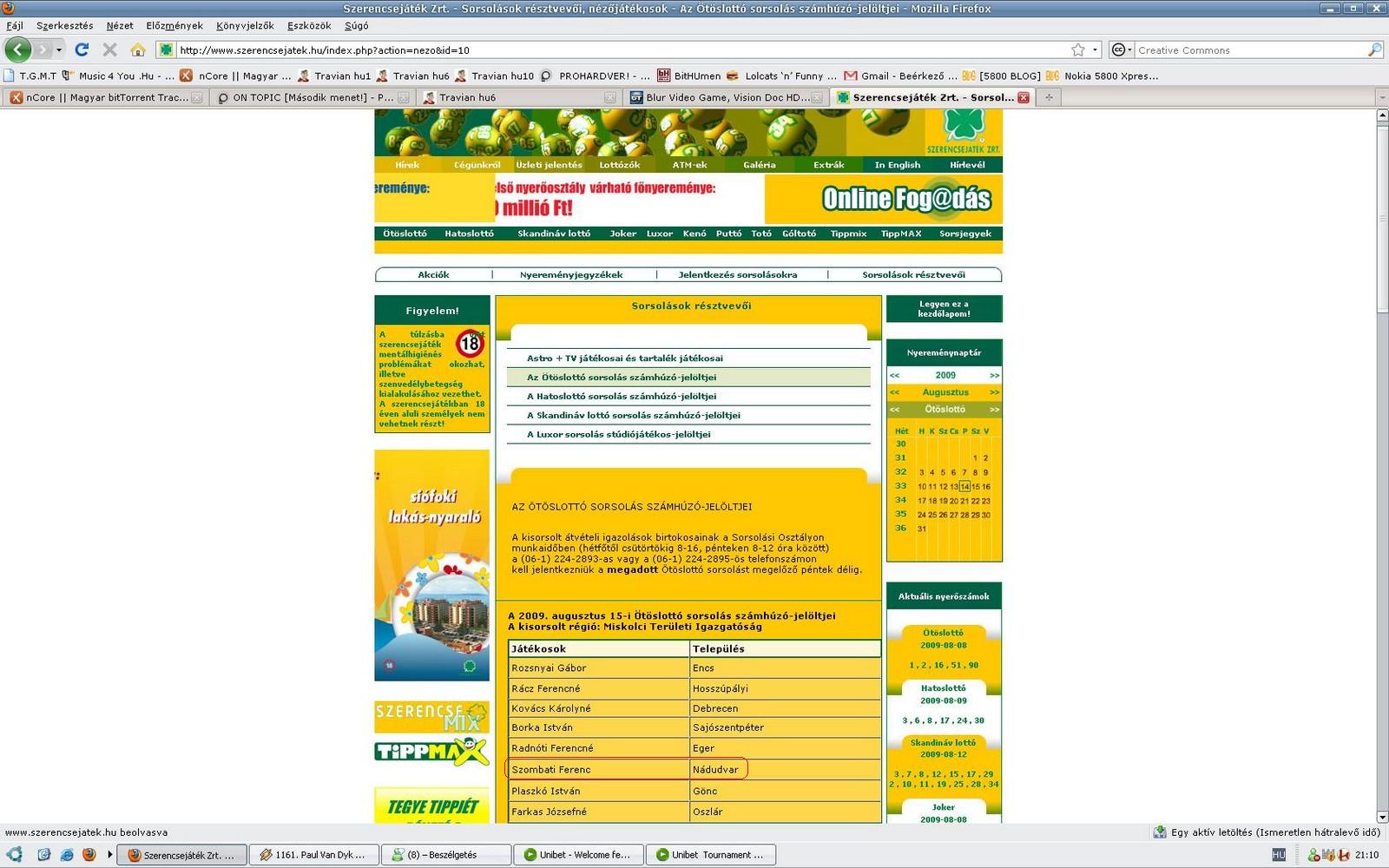Click the download status icon in the status bar
1389x868 pixels.
click(1159, 832)
